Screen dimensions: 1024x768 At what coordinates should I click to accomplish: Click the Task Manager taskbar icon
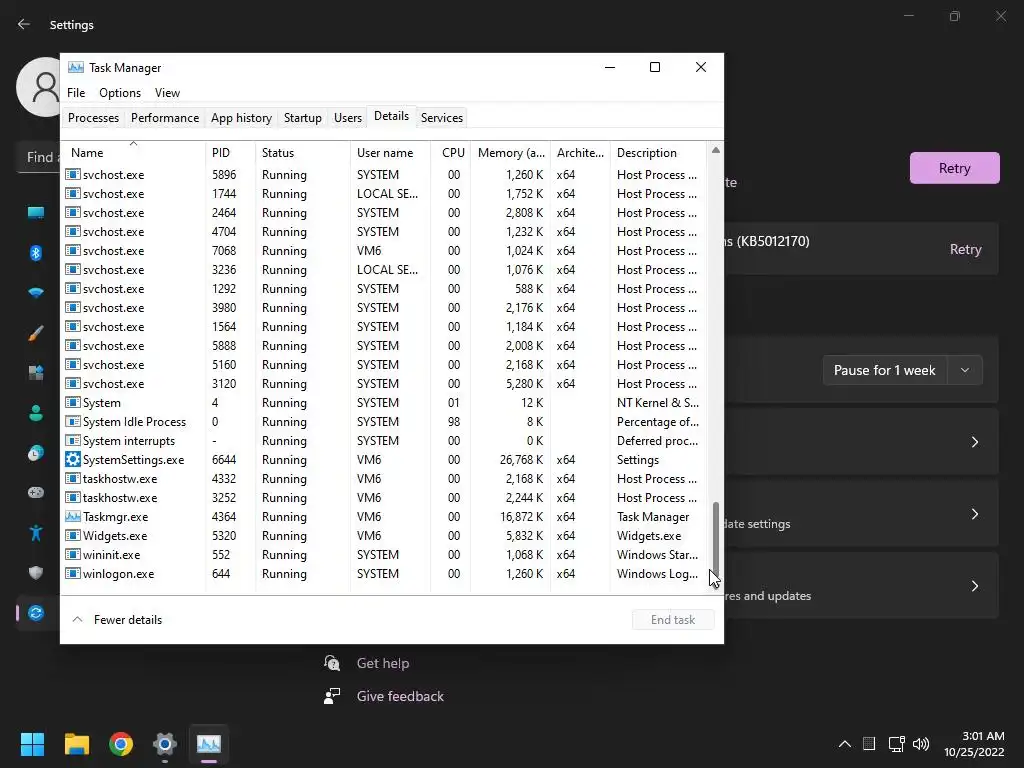[x=209, y=744]
